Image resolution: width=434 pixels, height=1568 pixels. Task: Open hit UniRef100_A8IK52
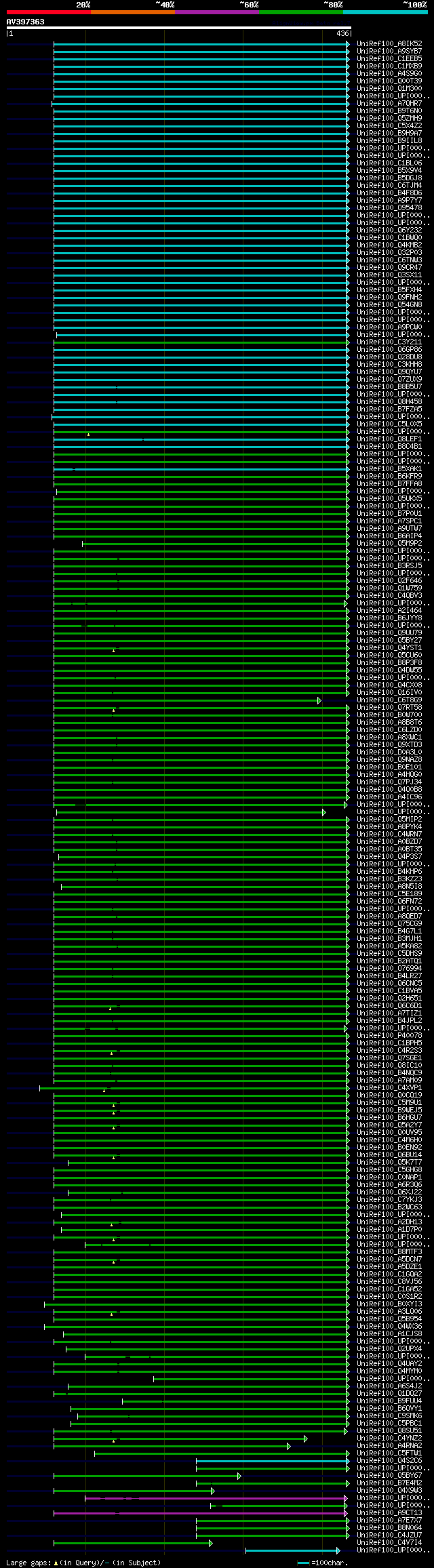[389, 44]
